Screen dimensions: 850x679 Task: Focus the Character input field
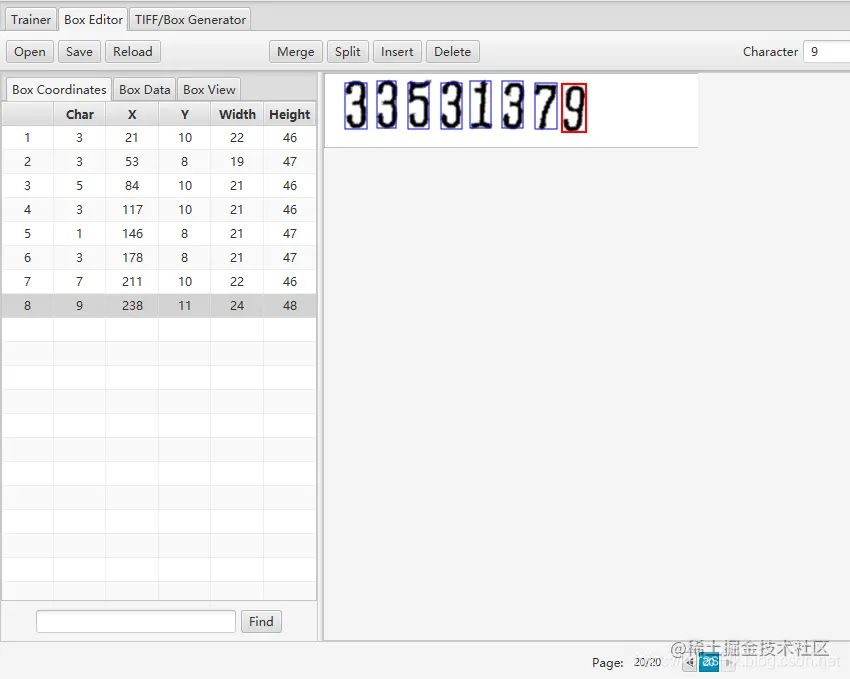click(827, 51)
